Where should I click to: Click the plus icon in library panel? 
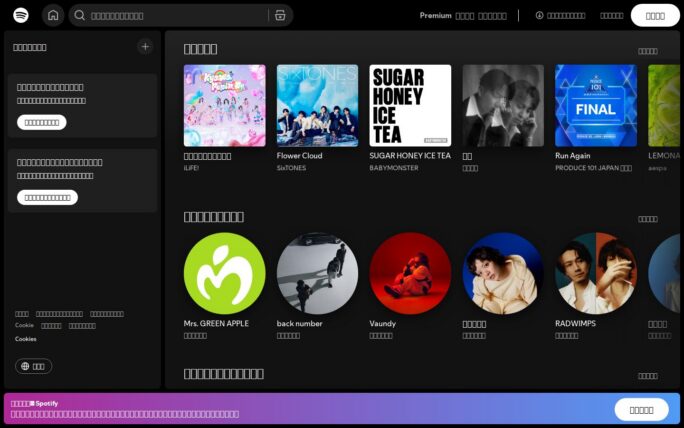(x=145, y=47)
